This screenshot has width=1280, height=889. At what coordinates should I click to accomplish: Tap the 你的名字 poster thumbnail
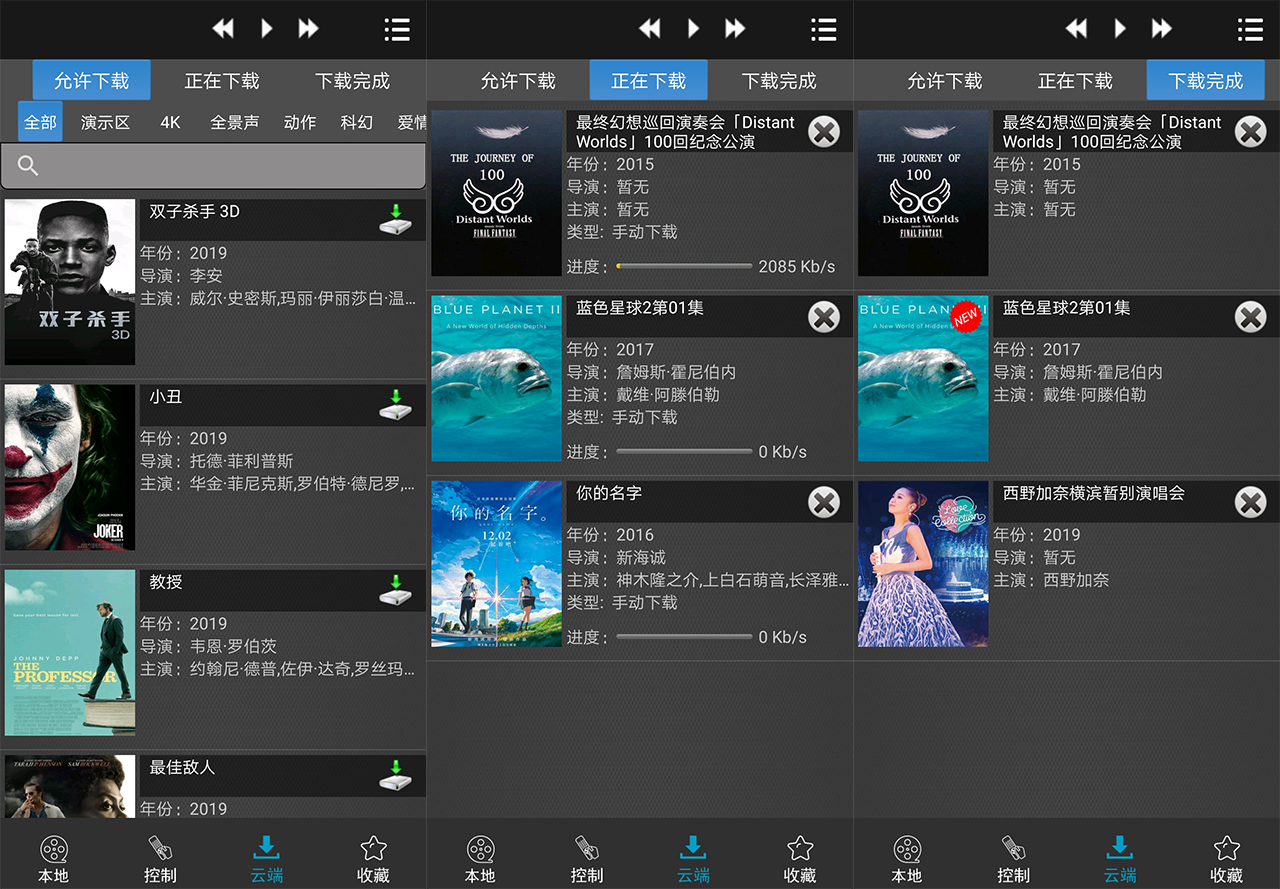point(496,563)
